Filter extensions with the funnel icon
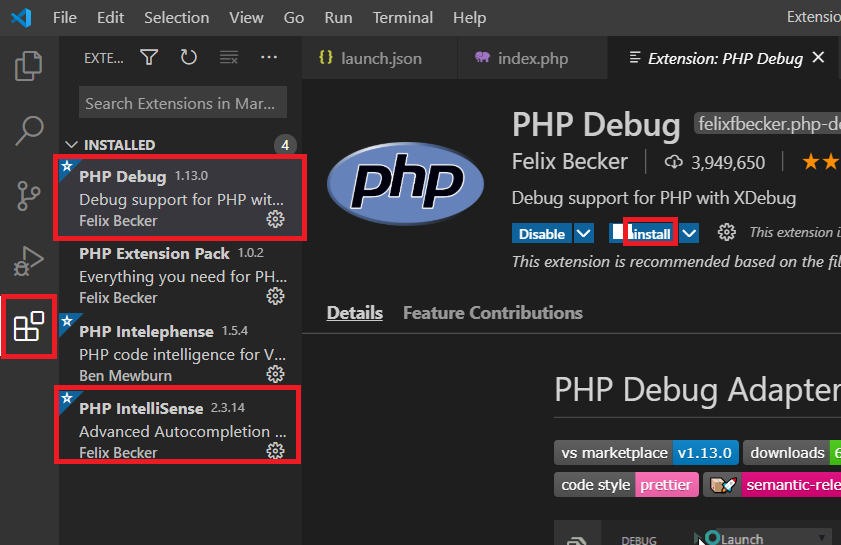The height and width of the screenshot is (545, 841). 149,57
